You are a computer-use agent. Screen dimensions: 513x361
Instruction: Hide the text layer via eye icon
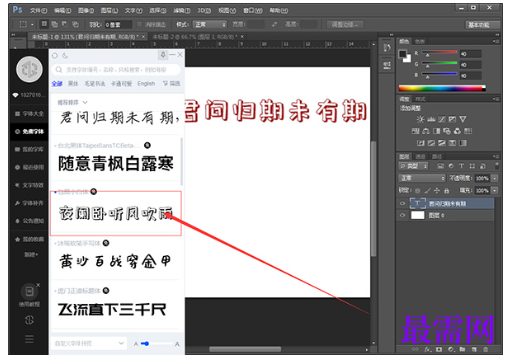pos(402,203)
